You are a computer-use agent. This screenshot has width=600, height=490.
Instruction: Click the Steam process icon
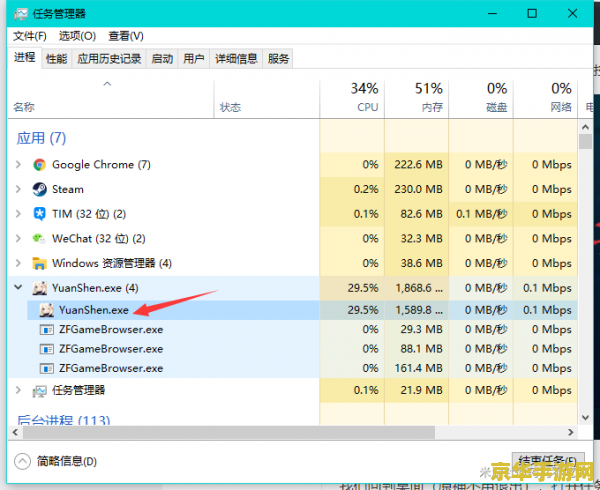39,189
